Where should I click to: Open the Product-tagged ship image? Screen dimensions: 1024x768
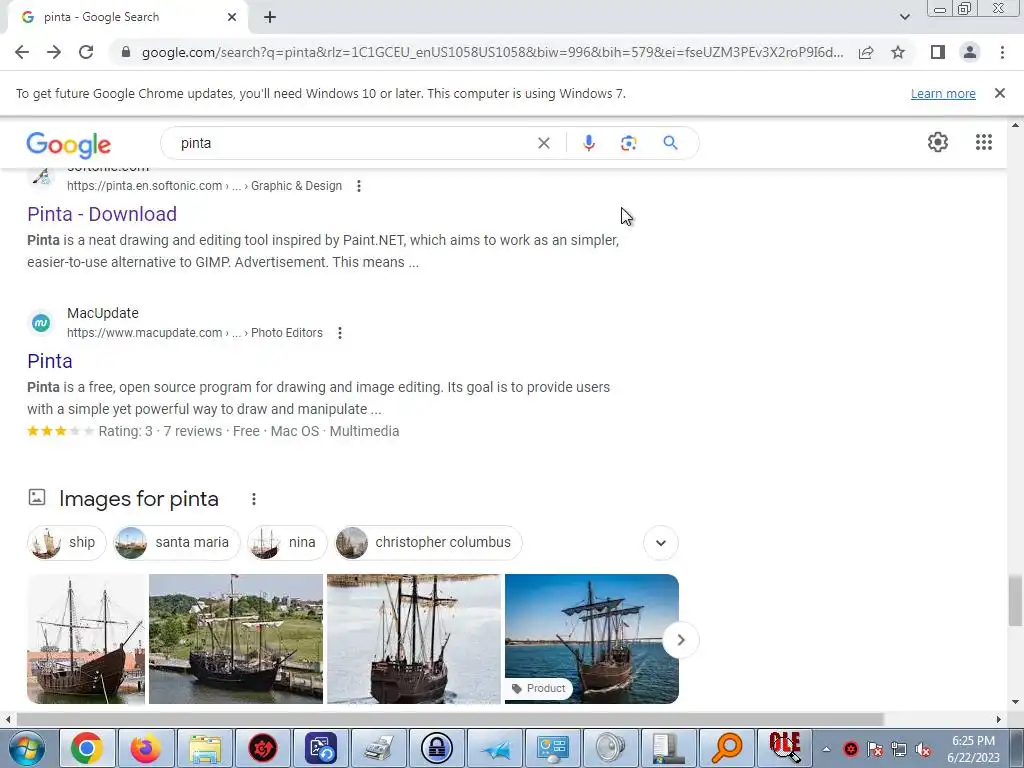point(592,639)
